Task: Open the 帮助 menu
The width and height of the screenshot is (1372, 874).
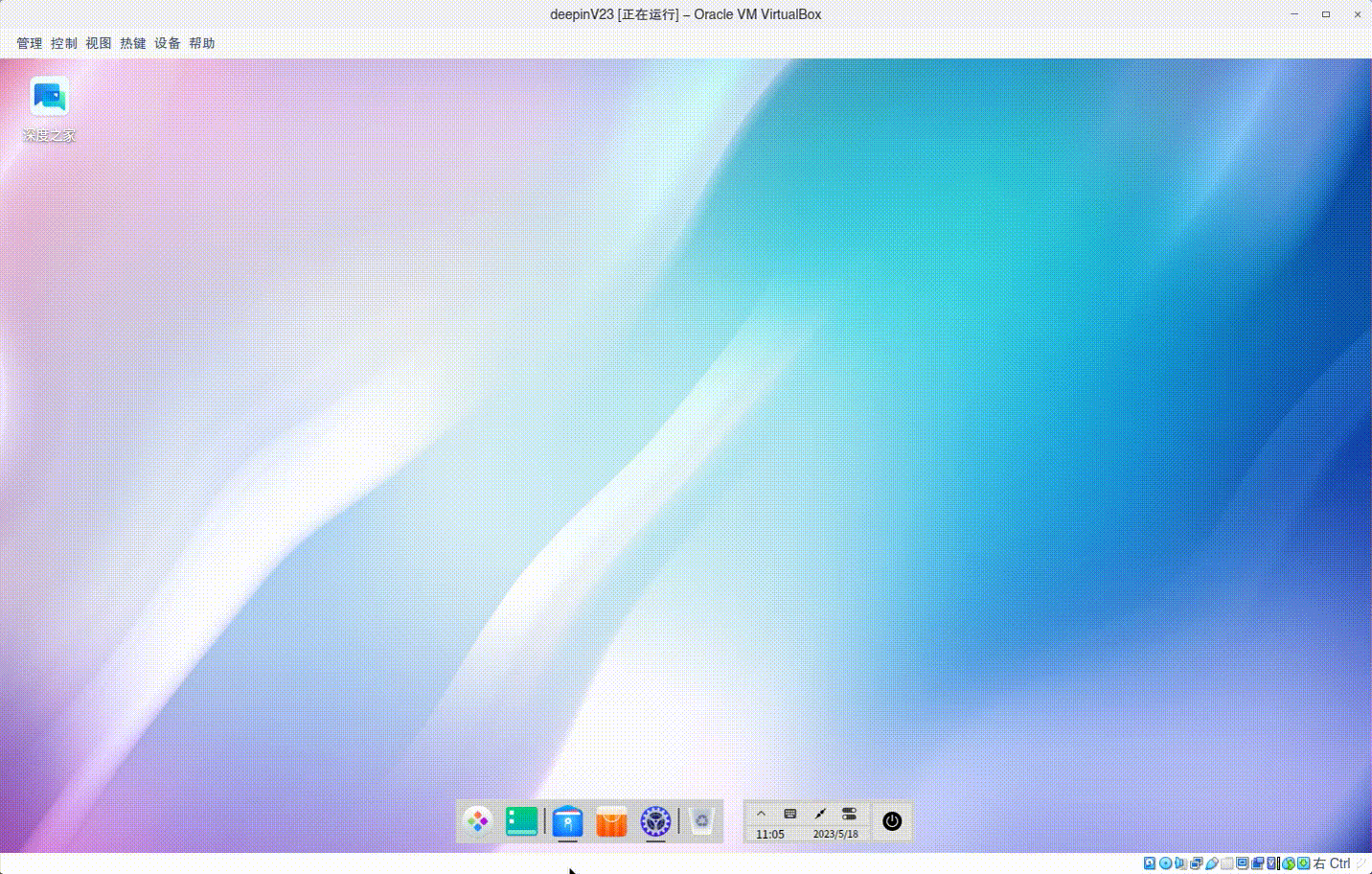Action: [201, 42]
